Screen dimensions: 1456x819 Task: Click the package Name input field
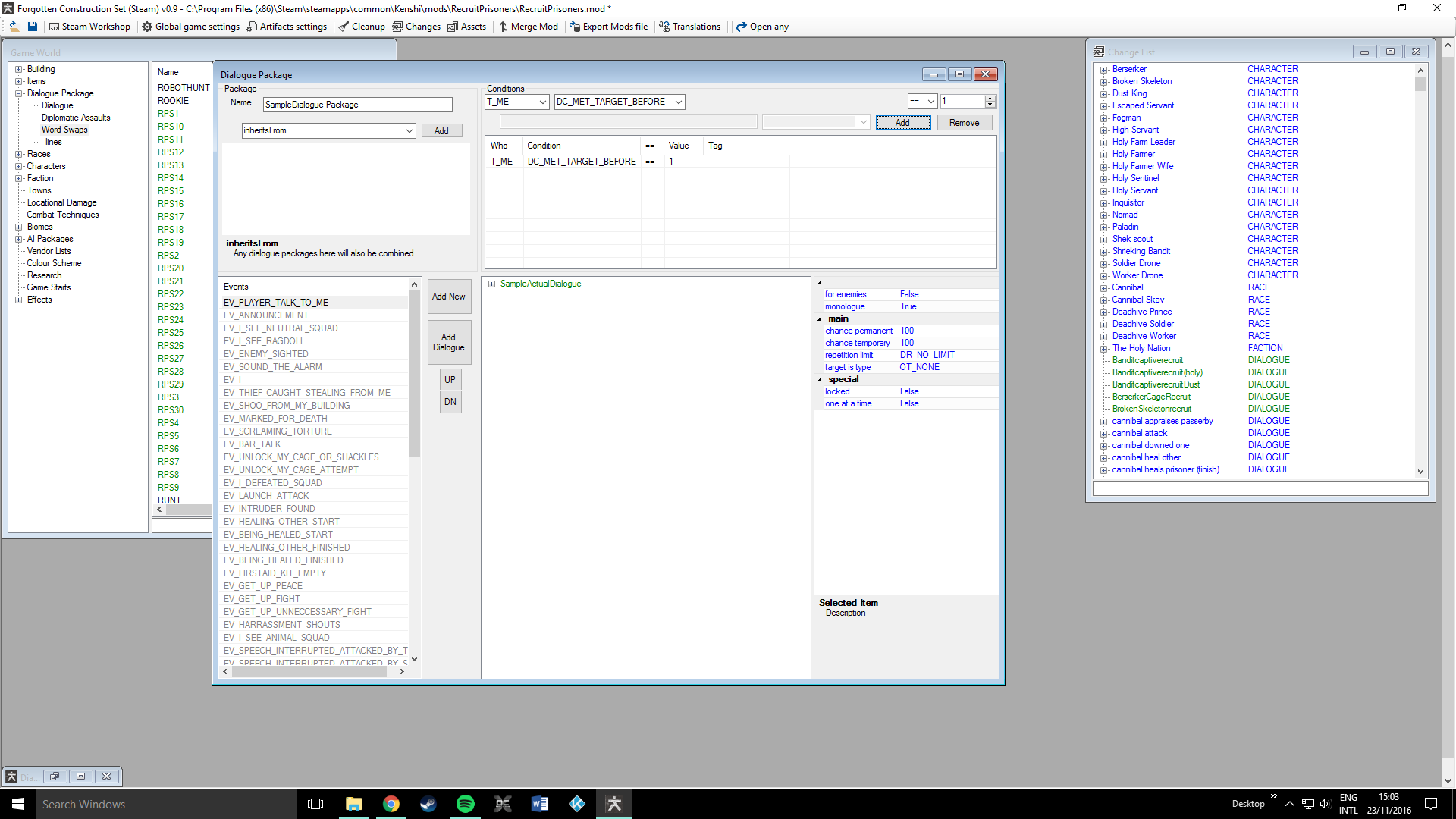[357, 105]
